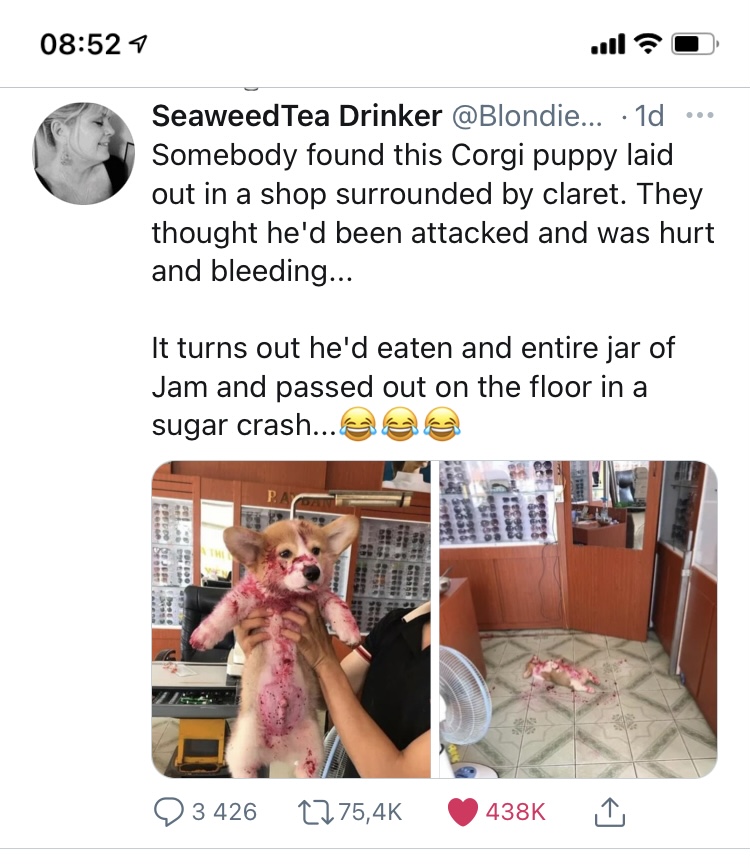
Task: Open SeaweedTea Drinker's profile picture
Action: (x=84, y=153)
